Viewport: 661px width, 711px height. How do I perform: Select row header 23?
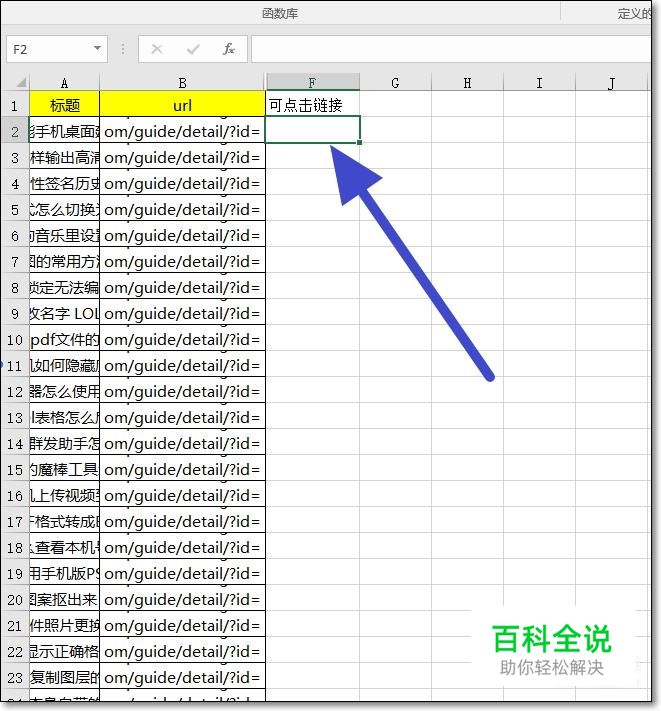tap(15, 678)
